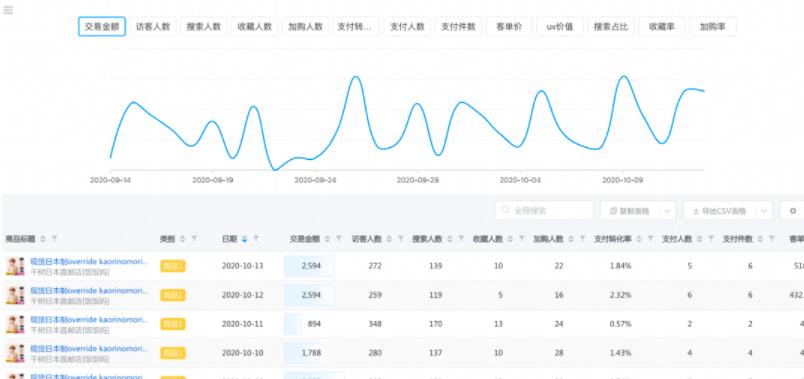The width and height of the screenshot is (804, 379).
Task: Click yellow category tag in 2020-10-11 row
Action: (x=173, y=324)
